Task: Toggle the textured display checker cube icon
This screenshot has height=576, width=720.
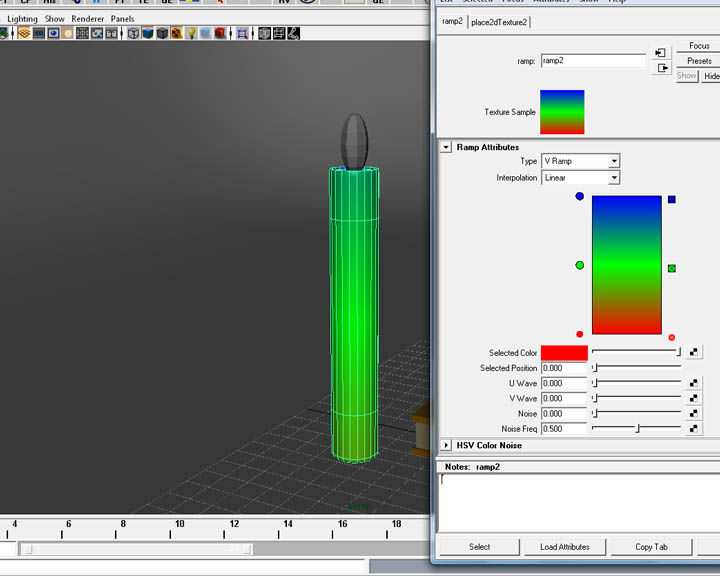Action: point(176,33)
